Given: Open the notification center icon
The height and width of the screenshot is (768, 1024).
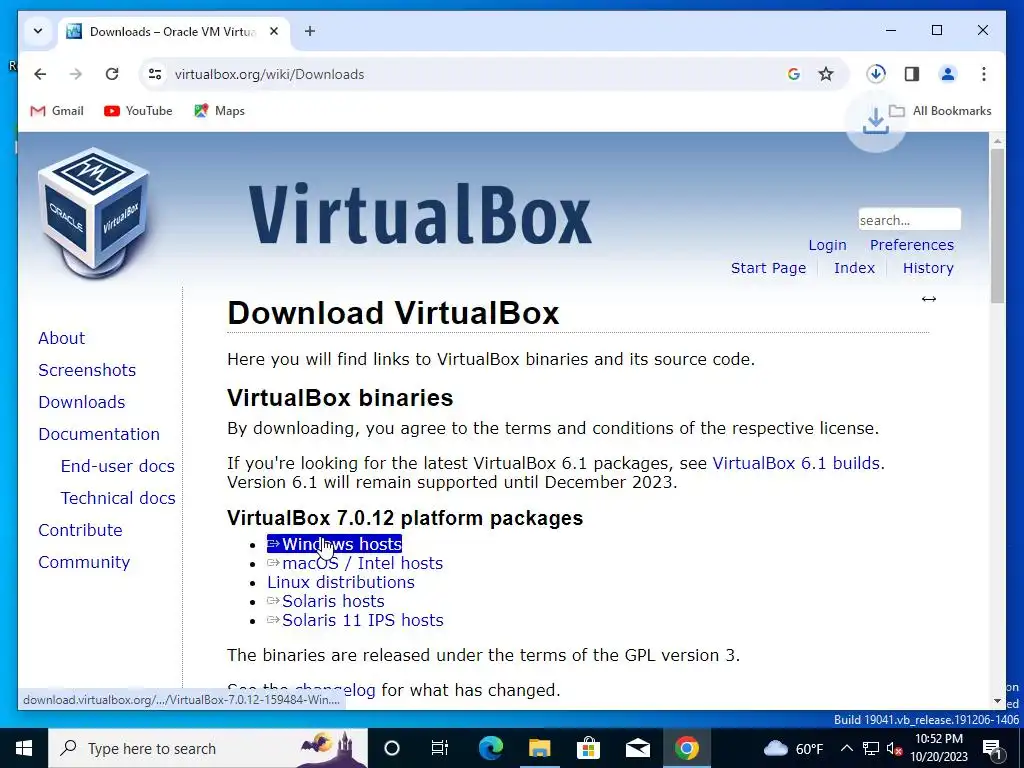Looking at the screenshot, I should (x=991, y=748).
